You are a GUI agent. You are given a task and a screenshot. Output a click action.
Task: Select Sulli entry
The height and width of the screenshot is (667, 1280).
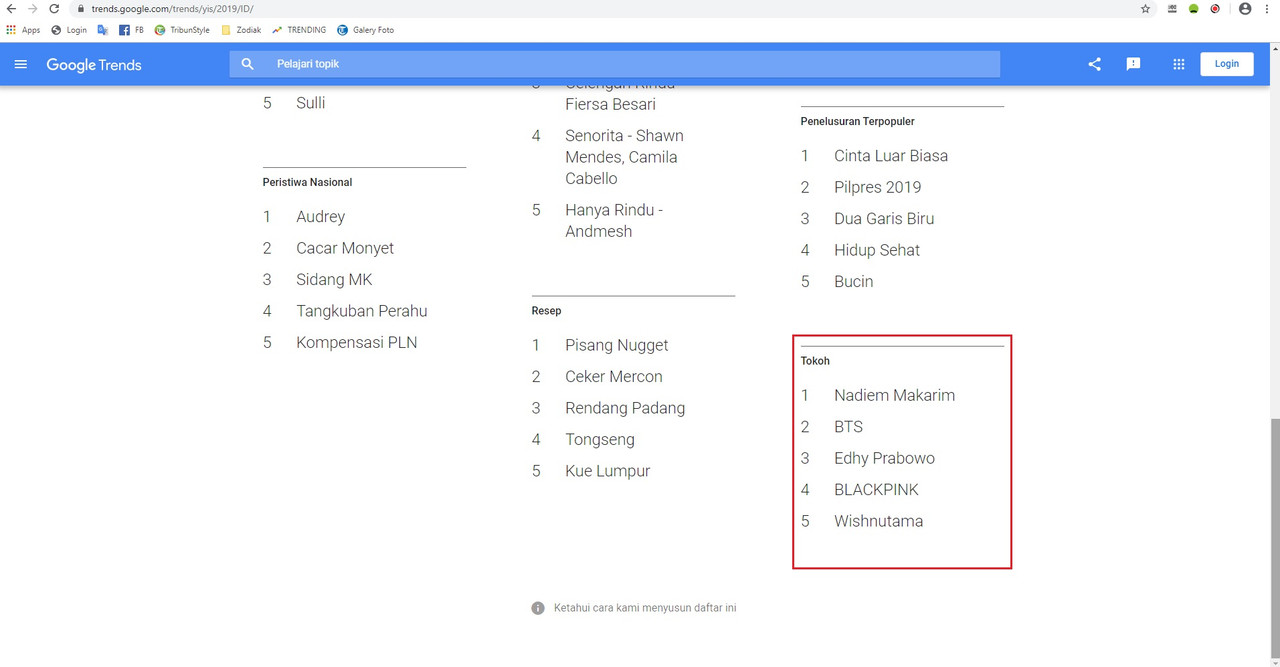tap(310, 103)
